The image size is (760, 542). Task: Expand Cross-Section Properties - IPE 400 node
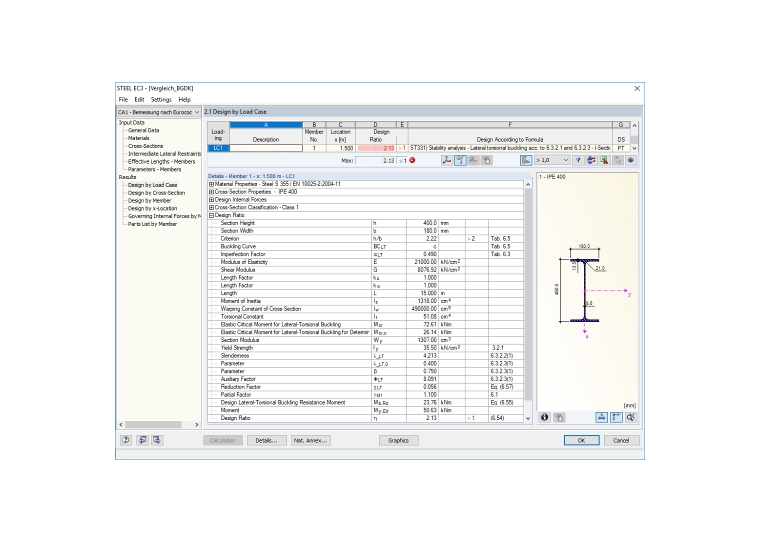point(211,192)
